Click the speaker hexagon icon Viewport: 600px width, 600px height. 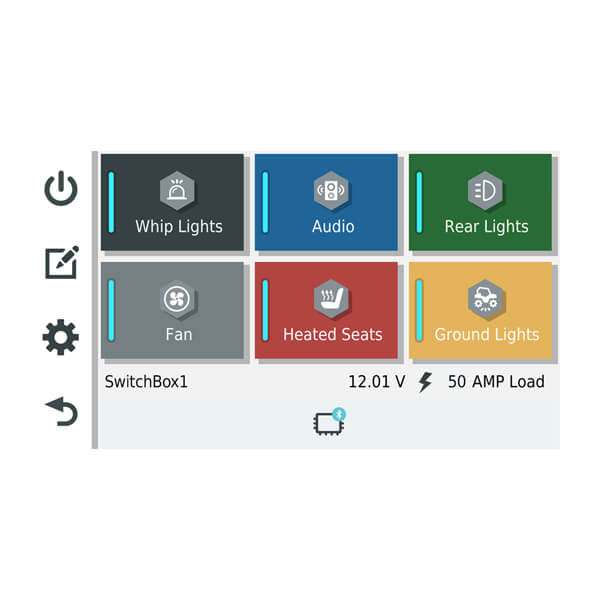331,191
